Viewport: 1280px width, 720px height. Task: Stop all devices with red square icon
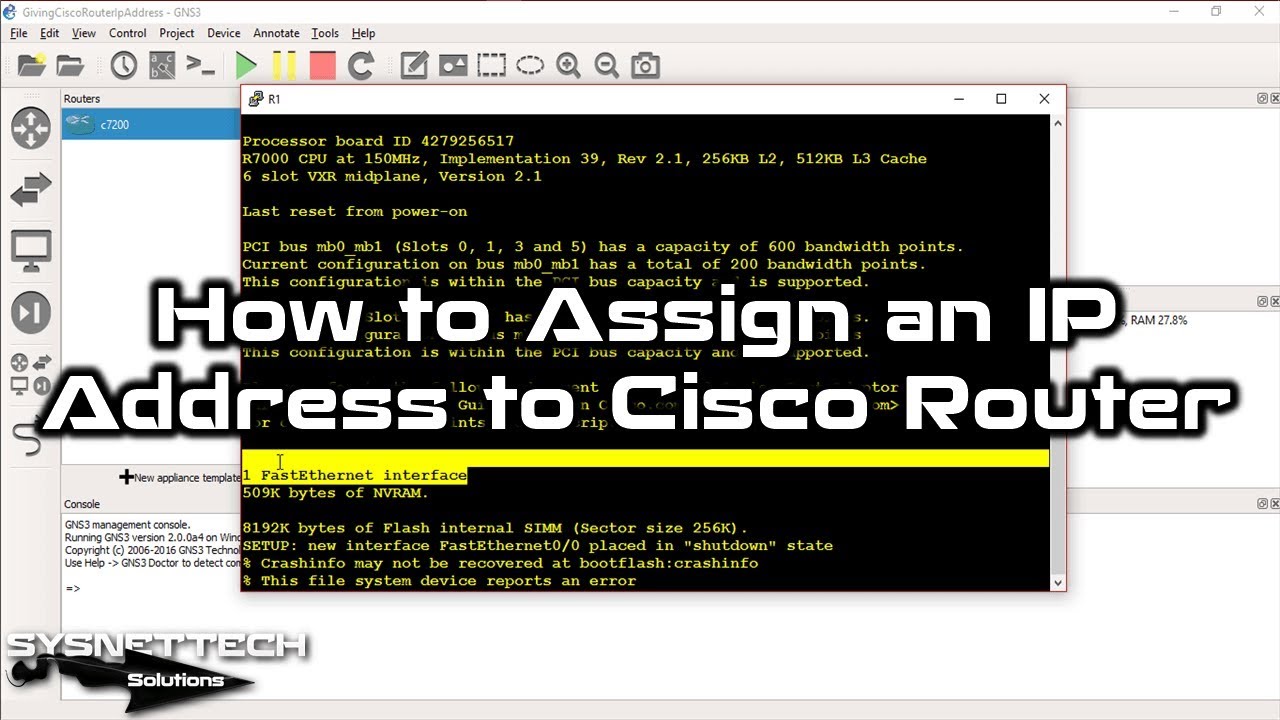coord(322,66)
